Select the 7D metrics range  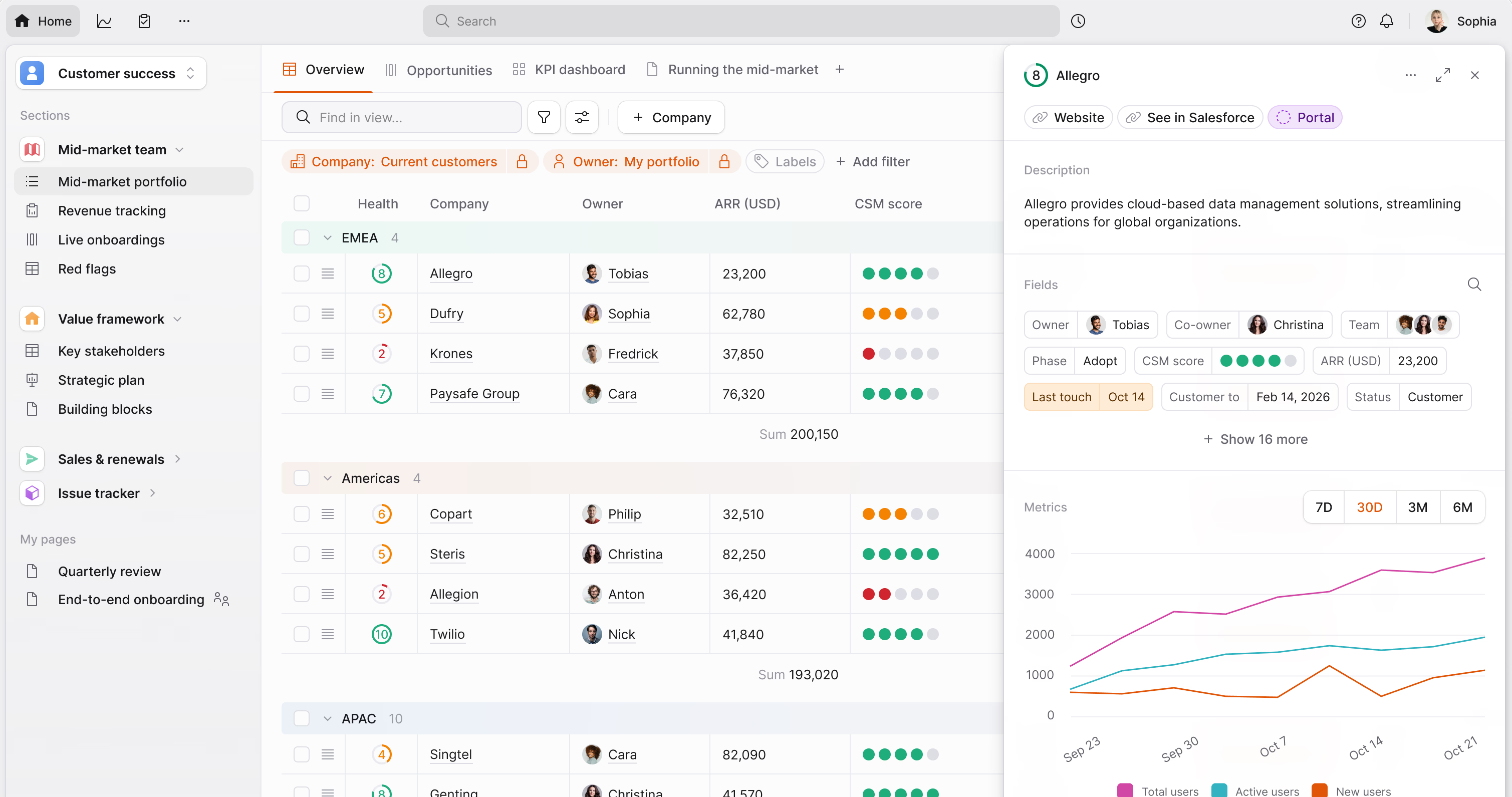coord(1324,507)
